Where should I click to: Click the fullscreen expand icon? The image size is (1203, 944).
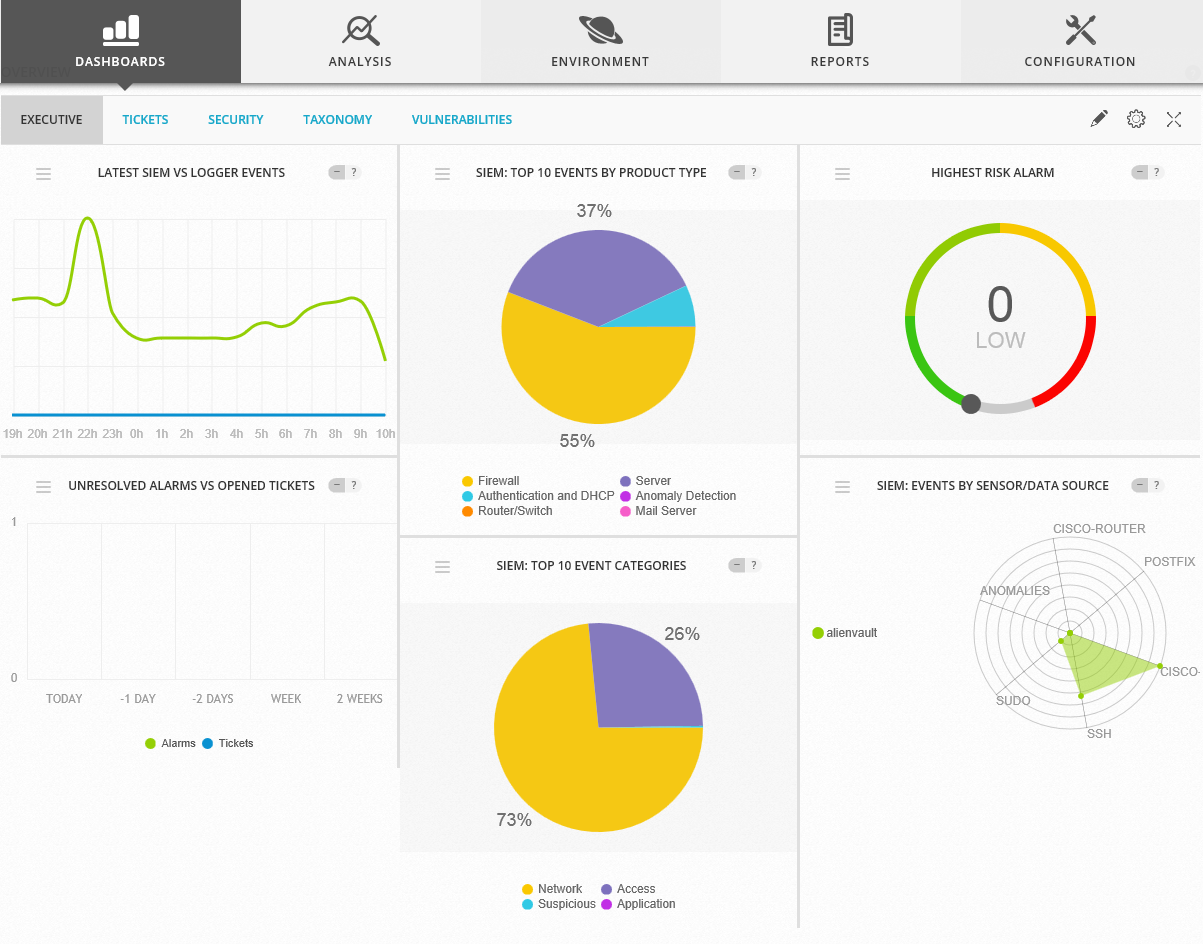point(1174,119)
